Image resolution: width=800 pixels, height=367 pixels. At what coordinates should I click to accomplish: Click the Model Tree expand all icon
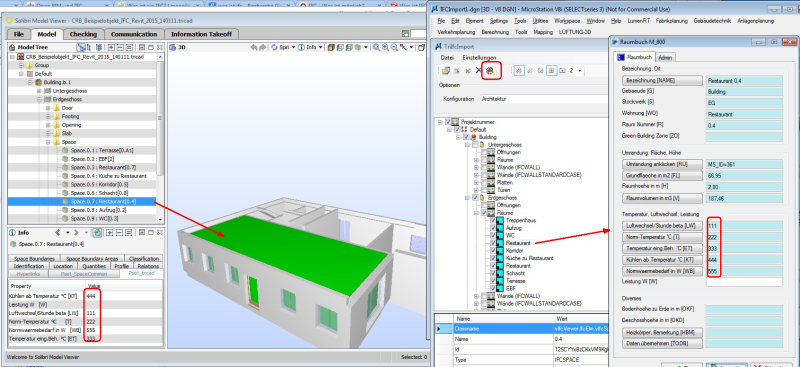click(x=110, y=47)
